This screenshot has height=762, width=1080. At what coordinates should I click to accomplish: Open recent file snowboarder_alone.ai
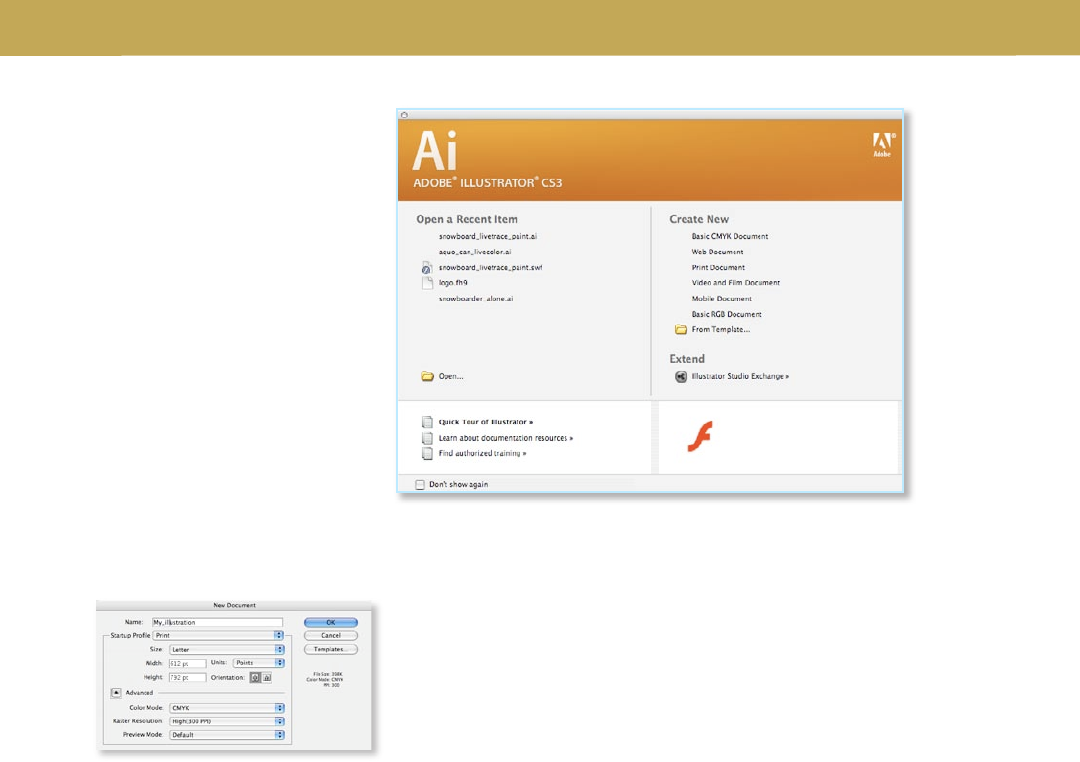click(x=476, y=299)
